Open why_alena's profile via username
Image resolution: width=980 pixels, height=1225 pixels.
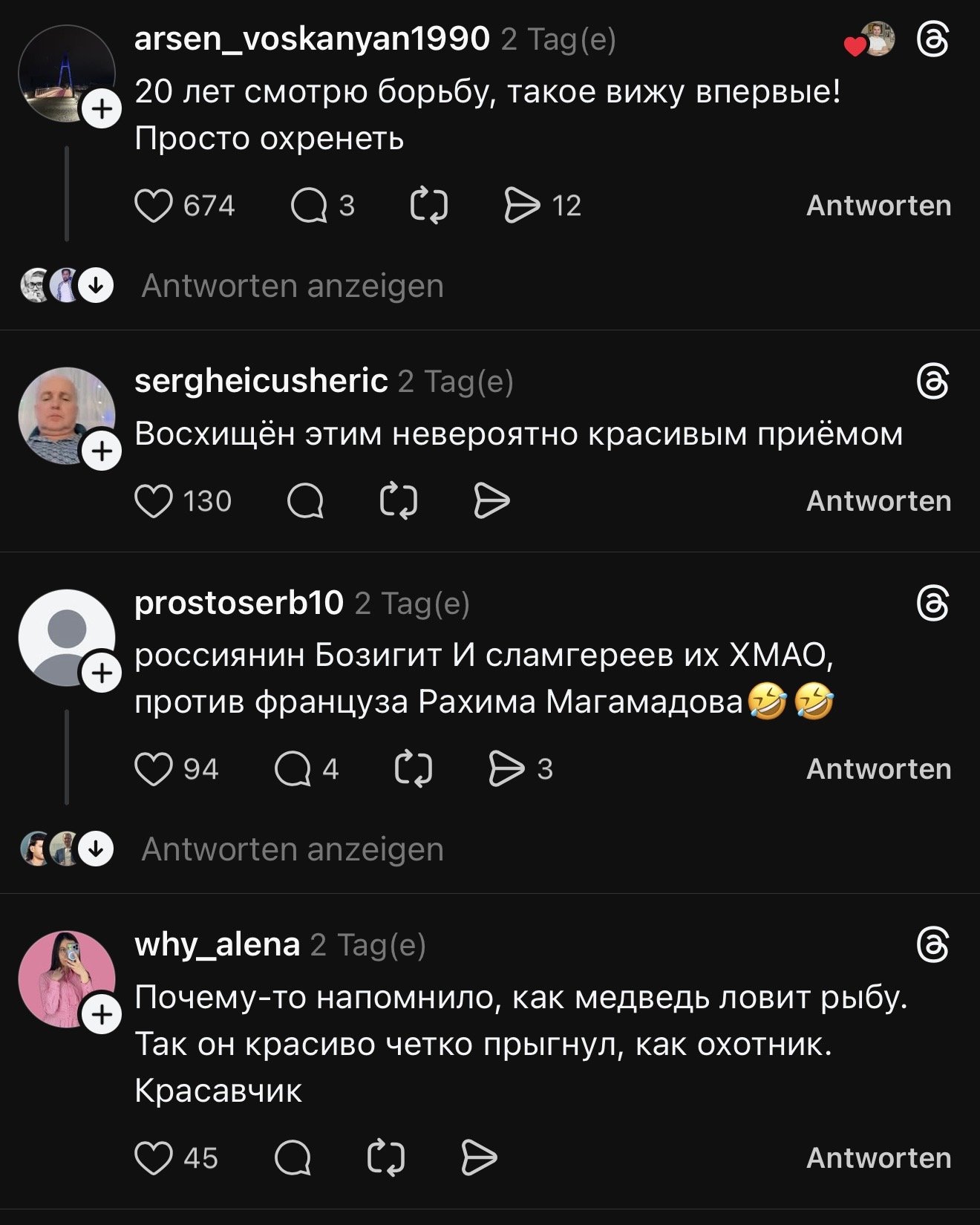coord(217,945)
